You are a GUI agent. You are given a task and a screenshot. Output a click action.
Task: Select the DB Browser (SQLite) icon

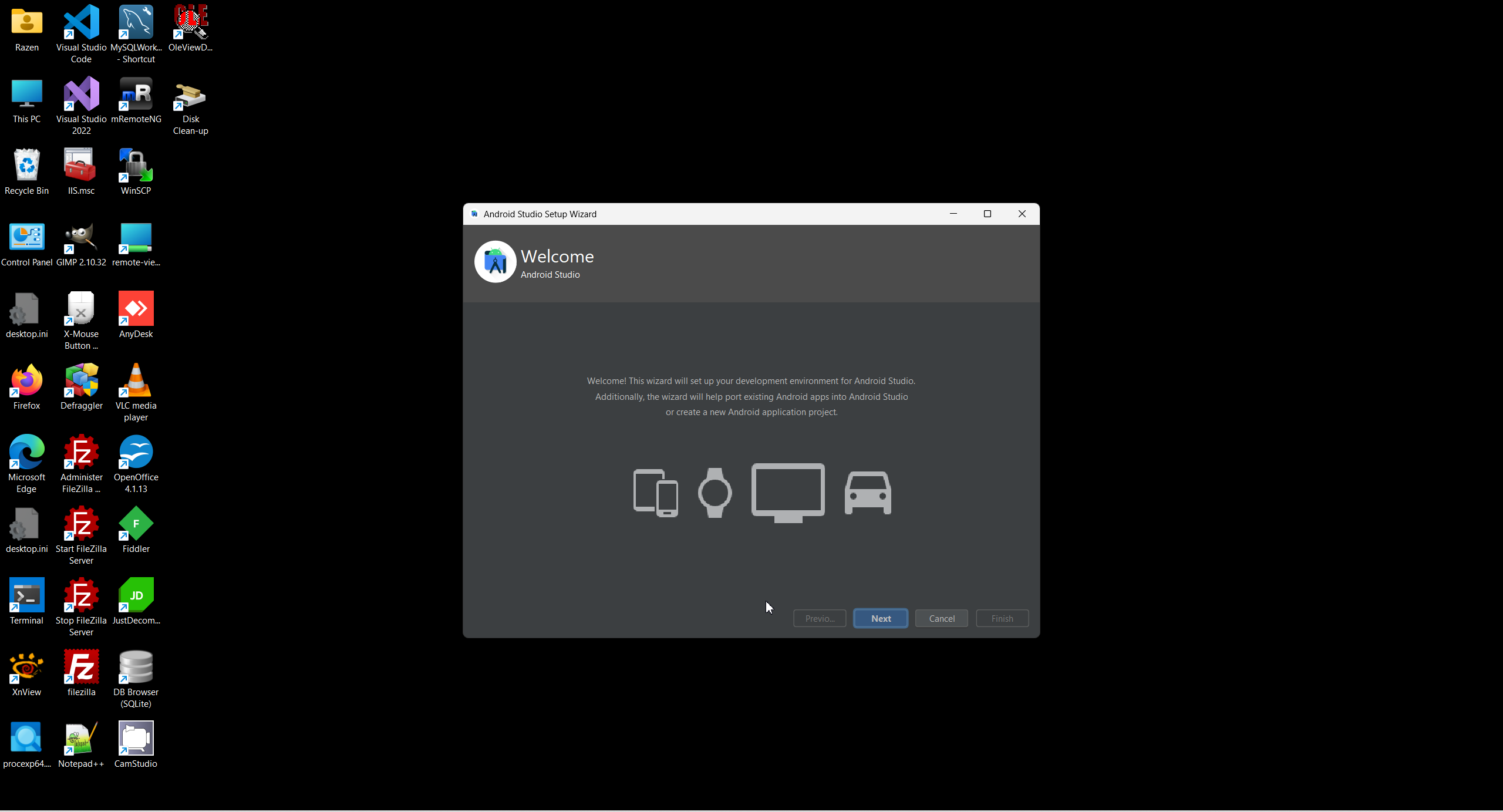pyautogui.click(x=136, y=668)
